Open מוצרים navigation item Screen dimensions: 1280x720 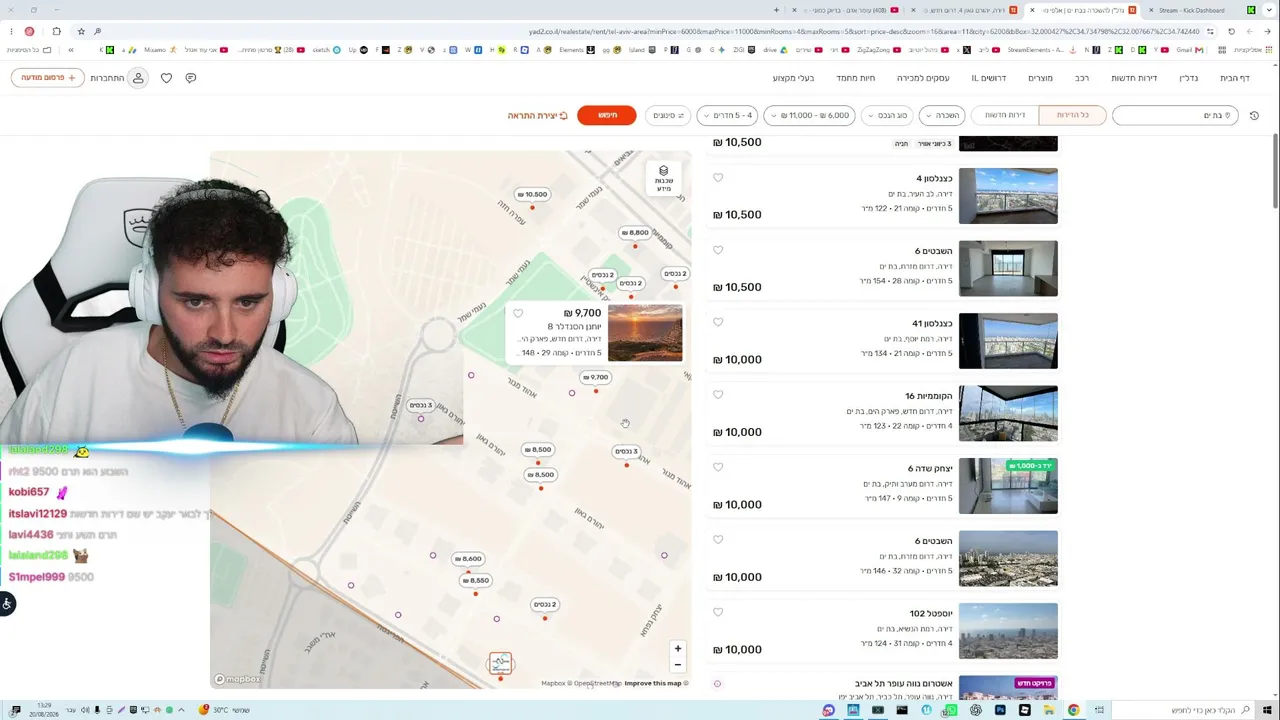click(x=1041, y=78)
